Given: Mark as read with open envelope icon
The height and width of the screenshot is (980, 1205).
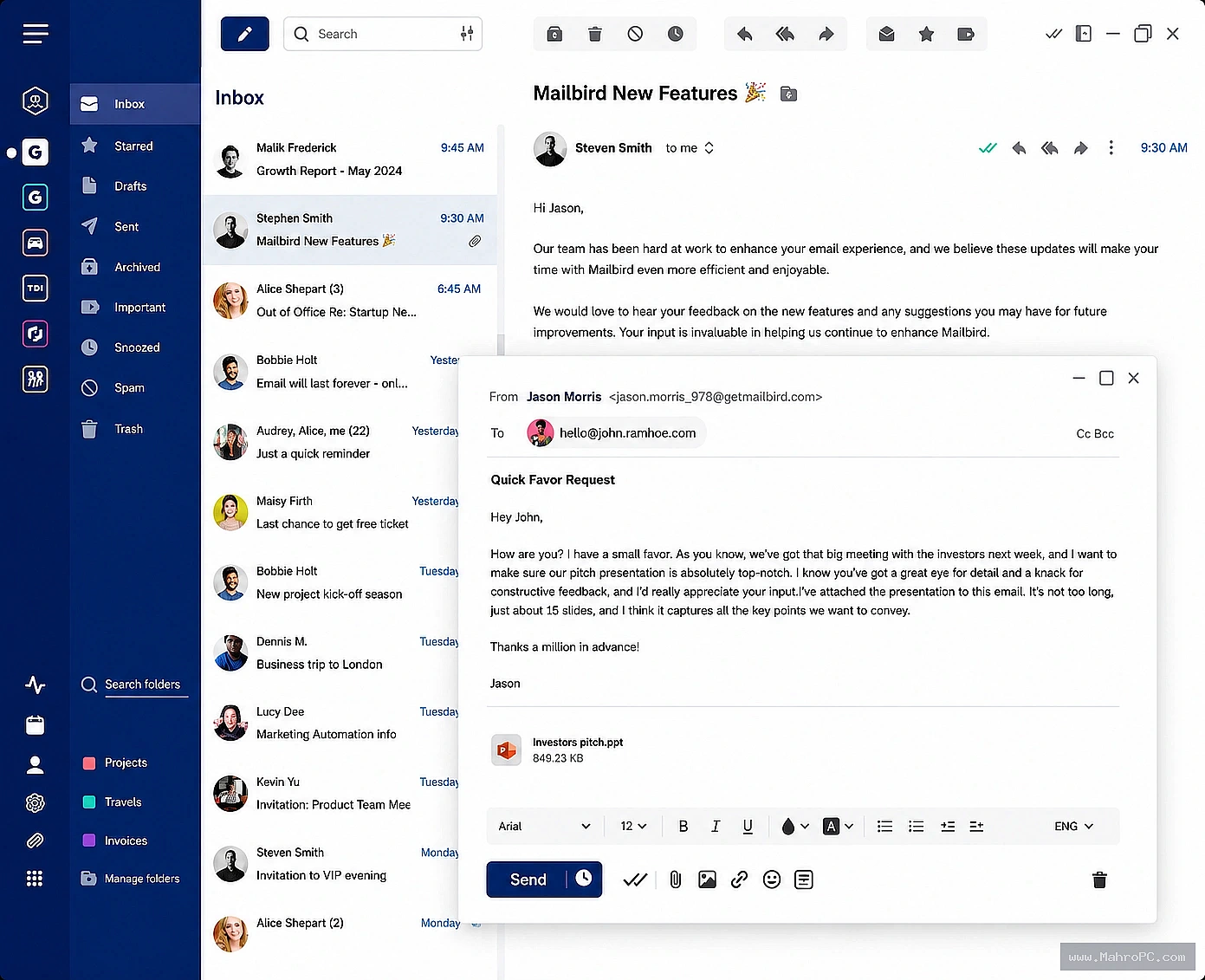Looking at the screenshot, I should click(886, 34).
